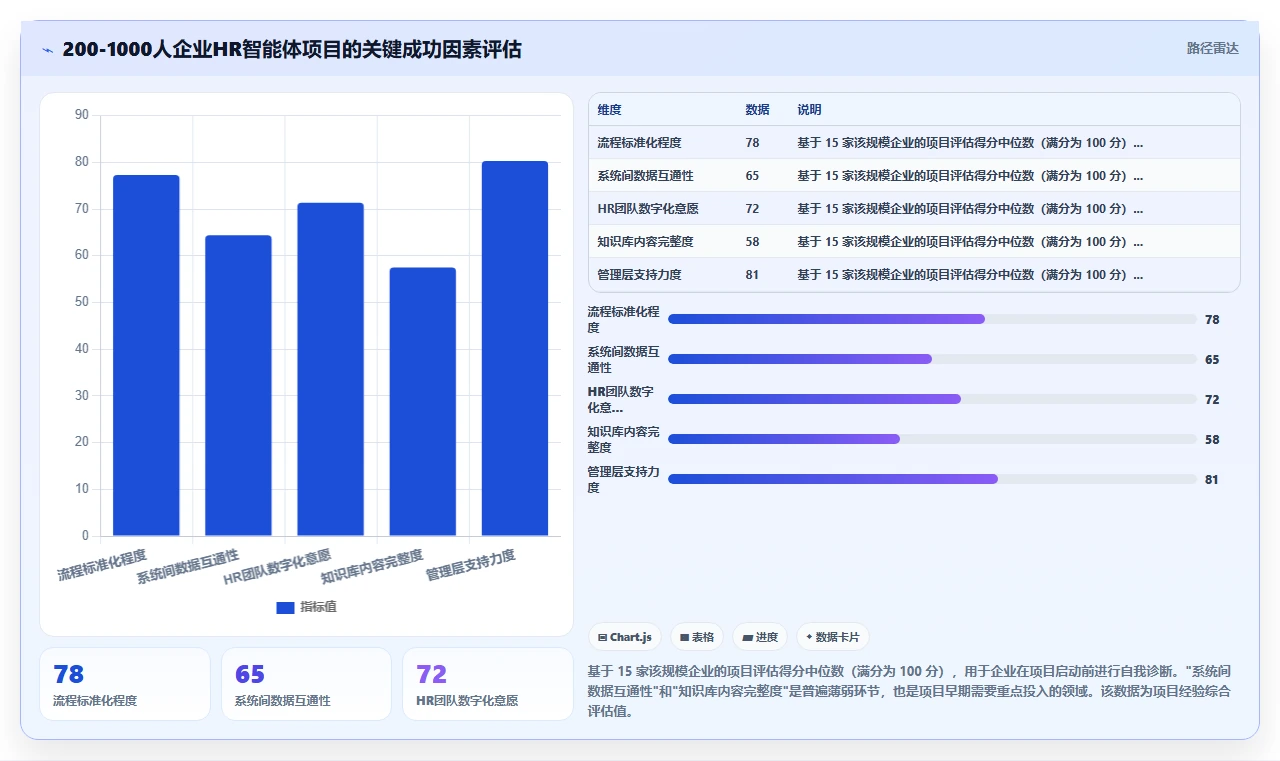Click description text in 管理层支持力度 table row

coord(970,275)
